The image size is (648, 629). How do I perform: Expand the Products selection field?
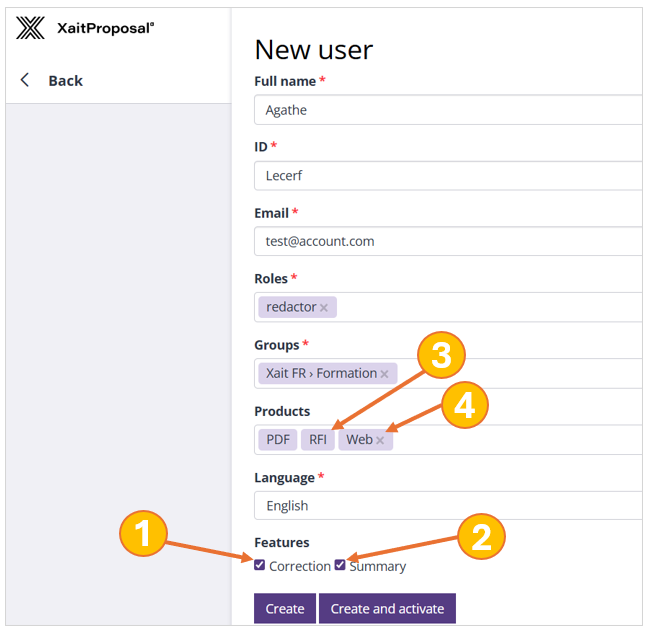(x=520, y=439)
